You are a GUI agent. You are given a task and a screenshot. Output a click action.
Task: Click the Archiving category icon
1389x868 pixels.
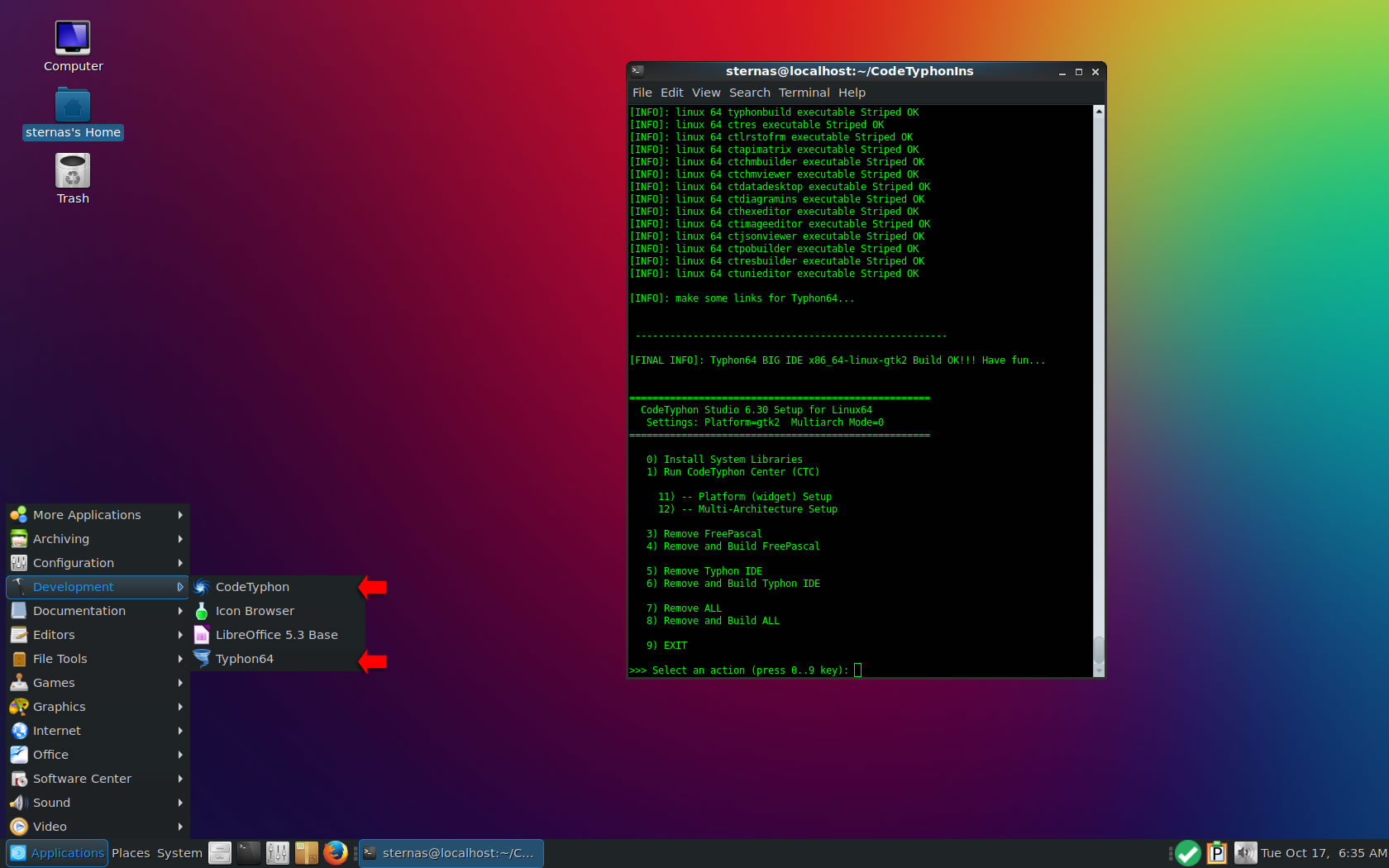(x=19, y=539)
